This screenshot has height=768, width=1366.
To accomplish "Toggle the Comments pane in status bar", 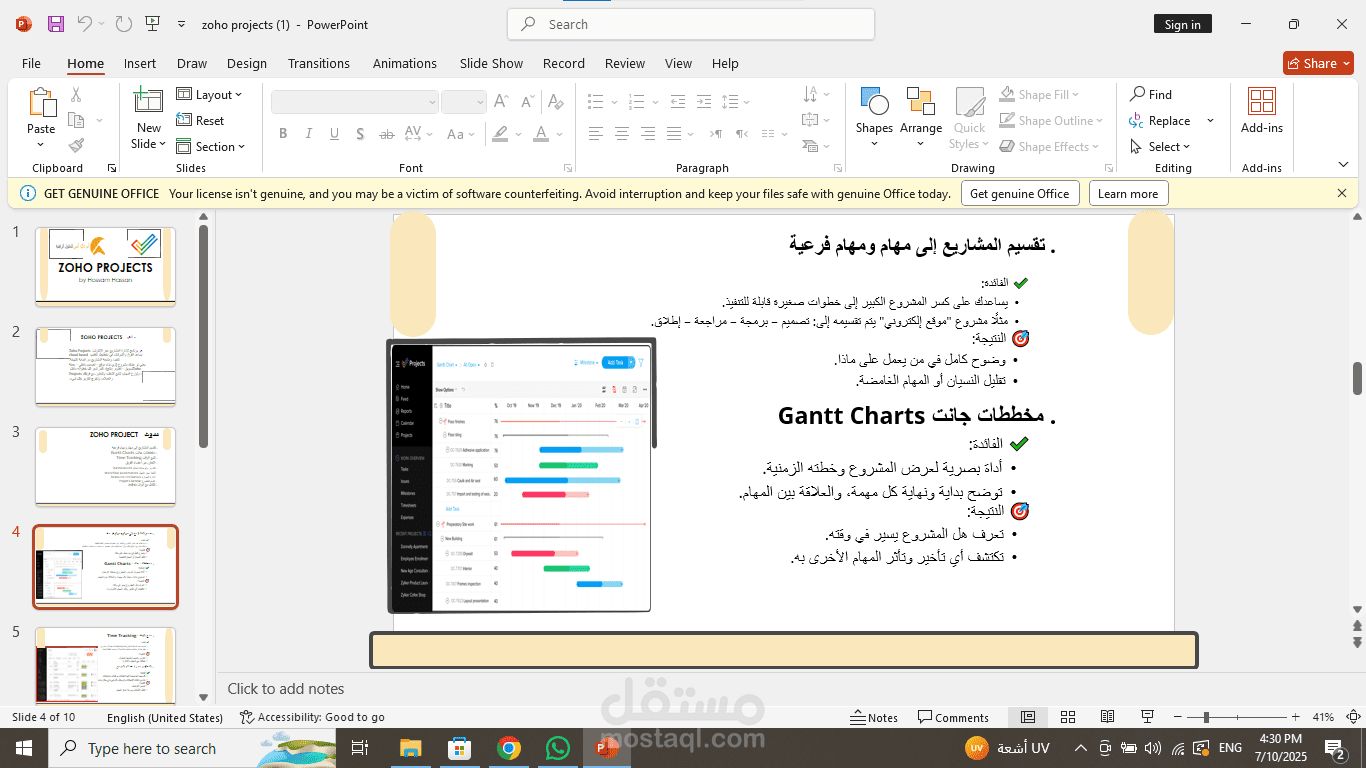I will [x=954, y=717].
